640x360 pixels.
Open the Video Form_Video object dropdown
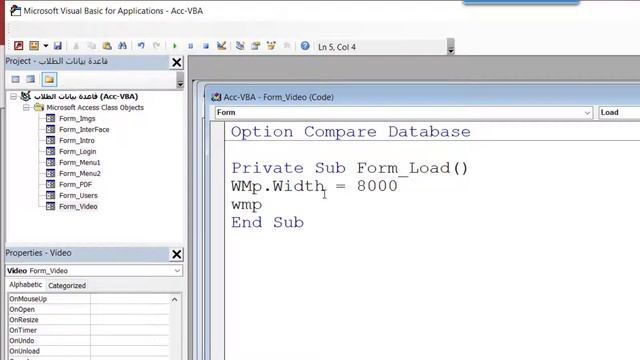click(x=177, y=271)
